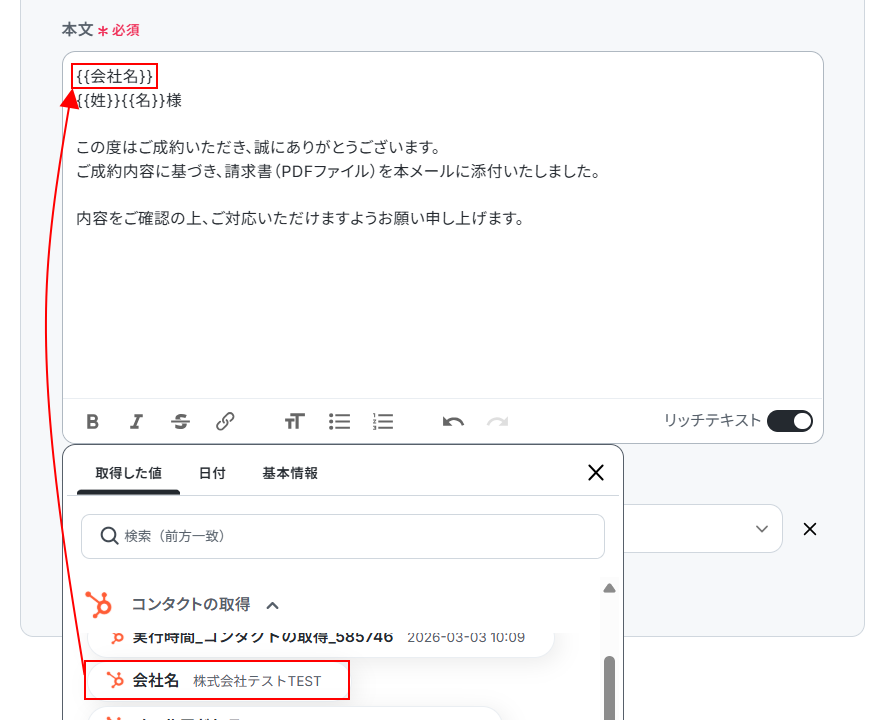Viewport: 887px width, 720px height.
Task: Apply italic formatting
Action: click(x=136, y=421)
